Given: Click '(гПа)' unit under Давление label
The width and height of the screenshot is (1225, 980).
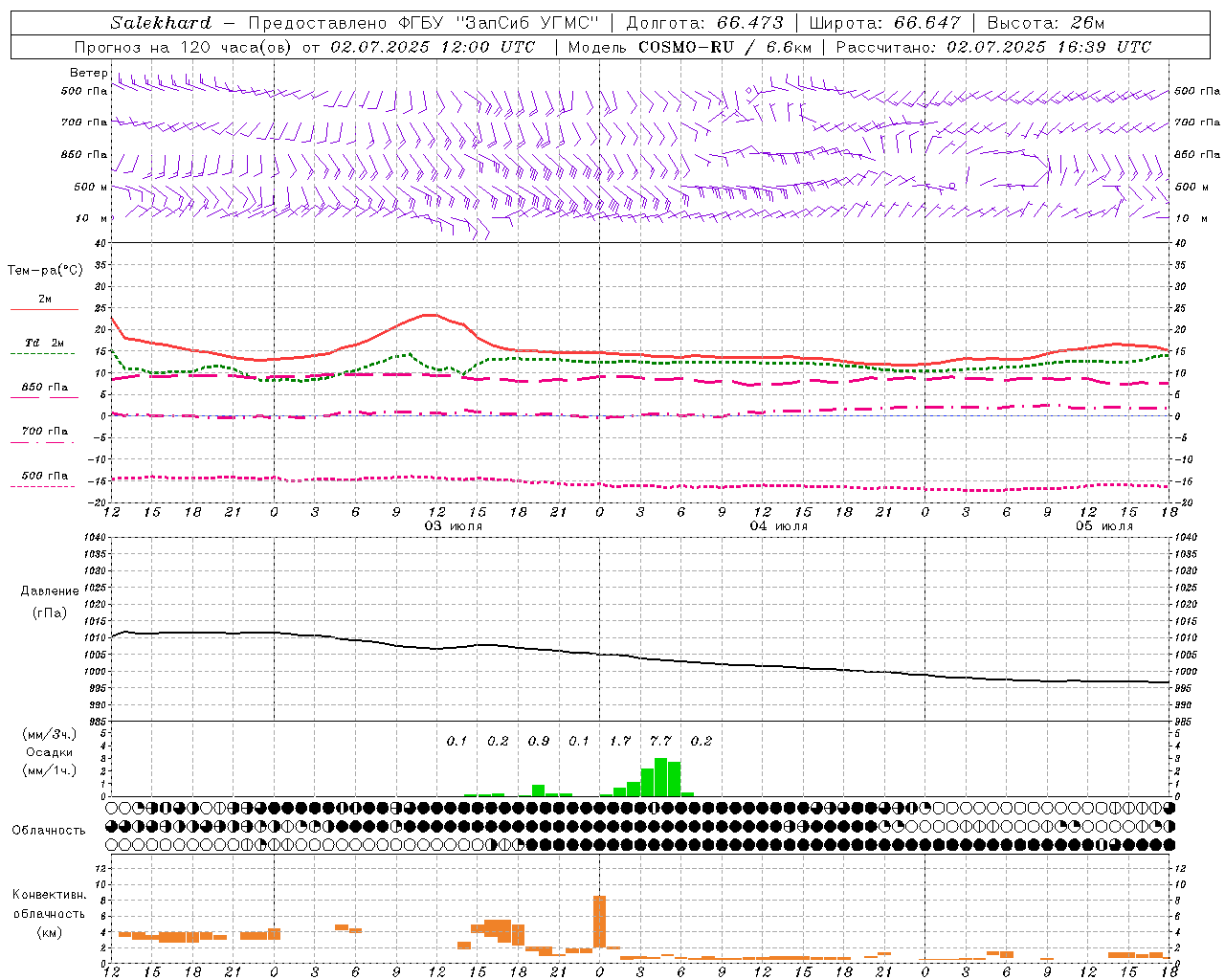Looking at the screenshot, I should [50, 613].
